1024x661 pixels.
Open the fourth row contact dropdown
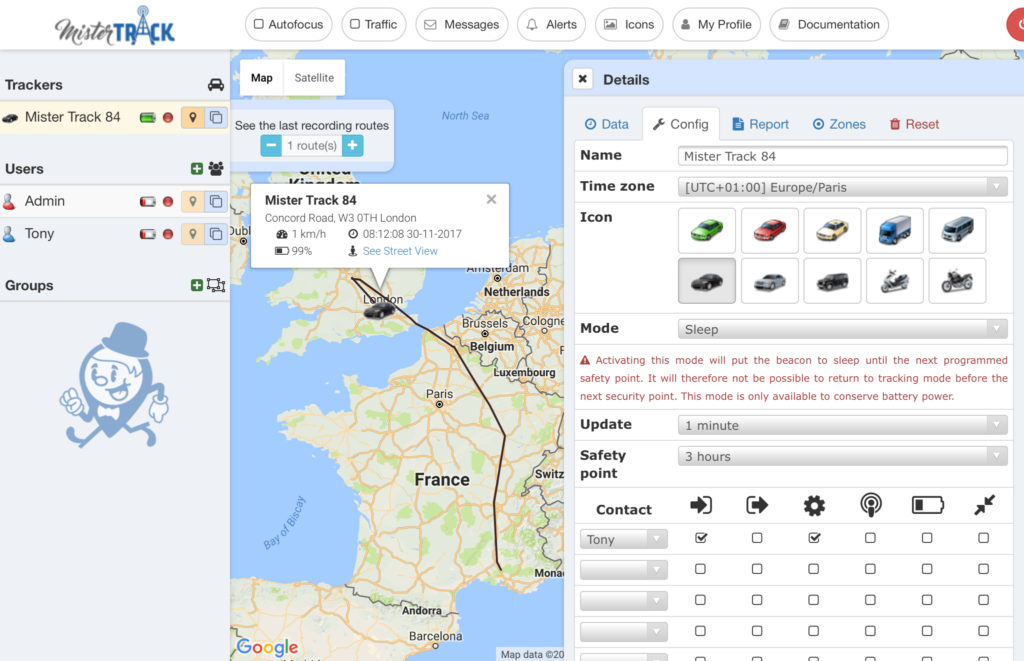[624, 632]
